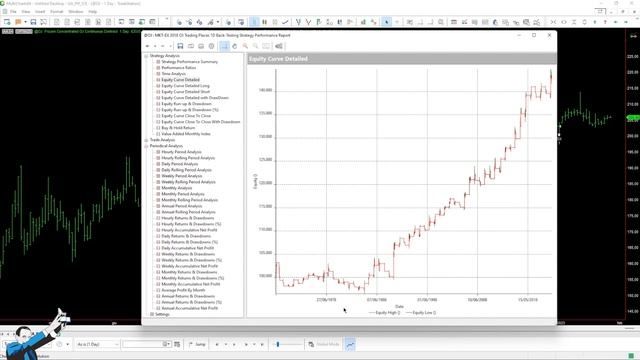Screen dimensions: 640x360
Task: Open the Window menu
Action: (76, 11)
